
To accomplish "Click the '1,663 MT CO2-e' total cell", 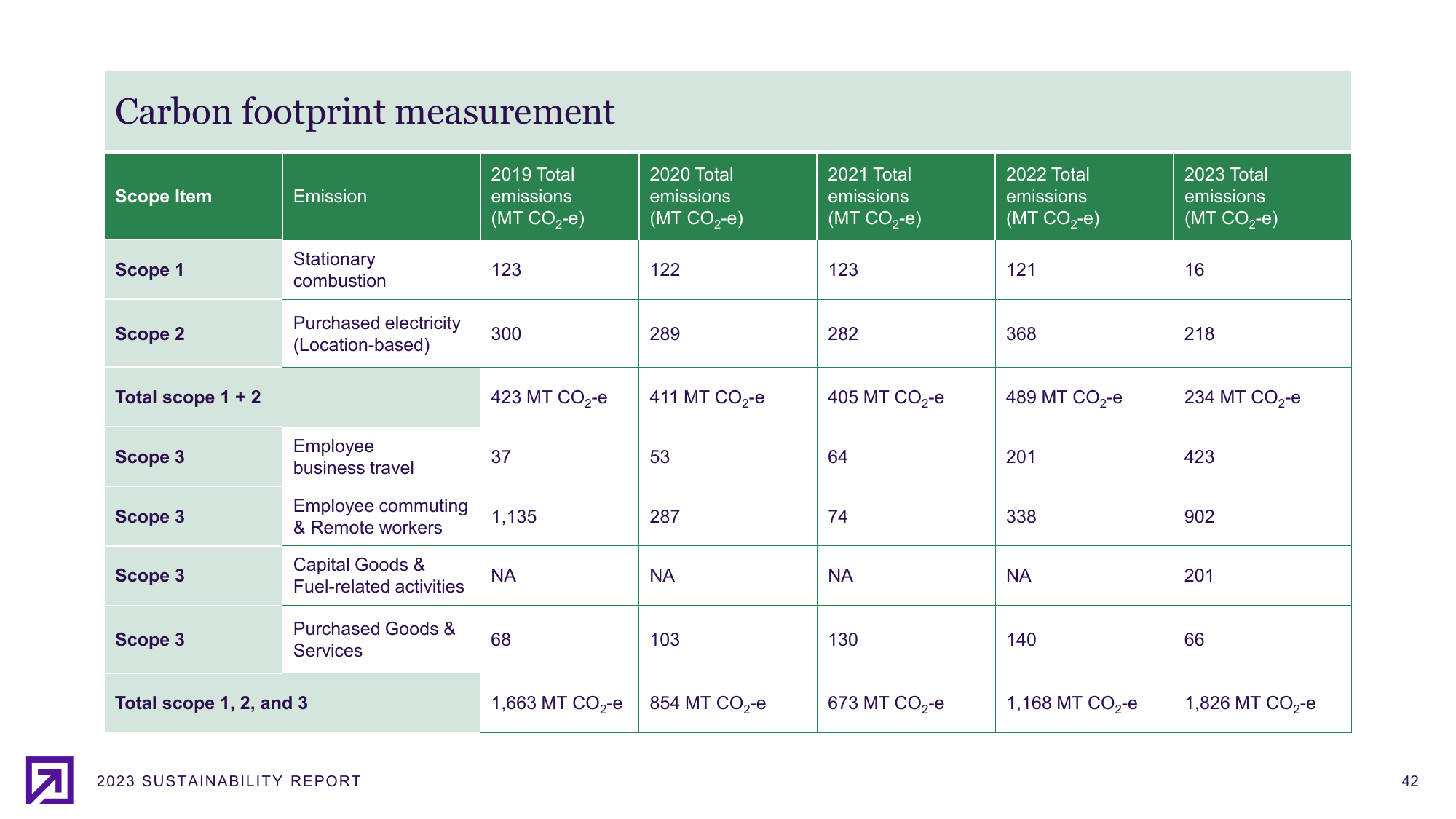I will 559,703.
